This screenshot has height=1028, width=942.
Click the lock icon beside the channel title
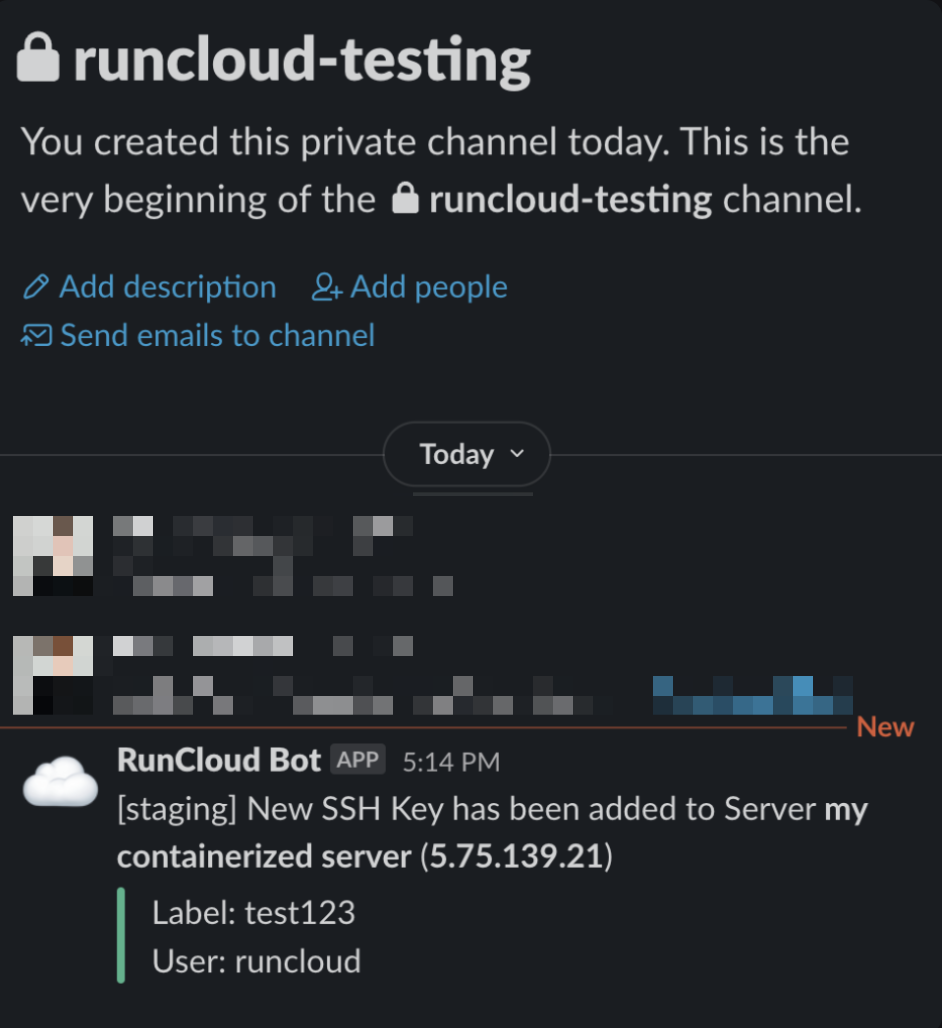coord(38,58)
